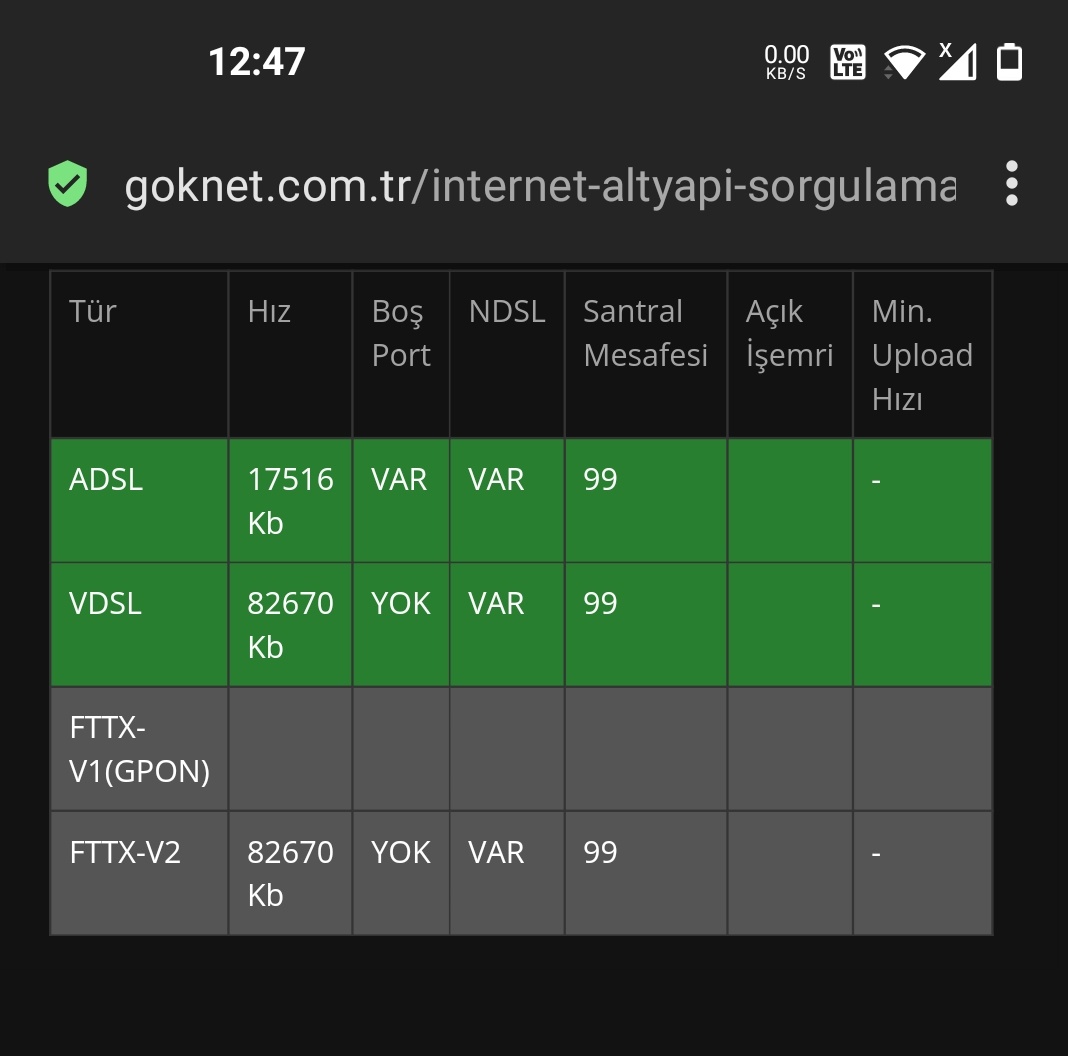The height and width of the screenshot is (1056, 1068).
Task: Tap the FTTX-V1(GPON) row label
Action: (140, 749)
